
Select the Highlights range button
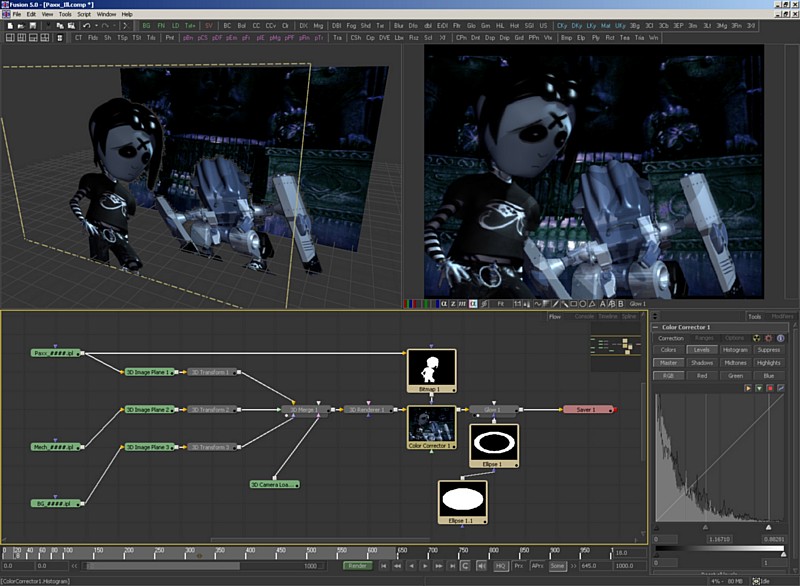[768, 363]
